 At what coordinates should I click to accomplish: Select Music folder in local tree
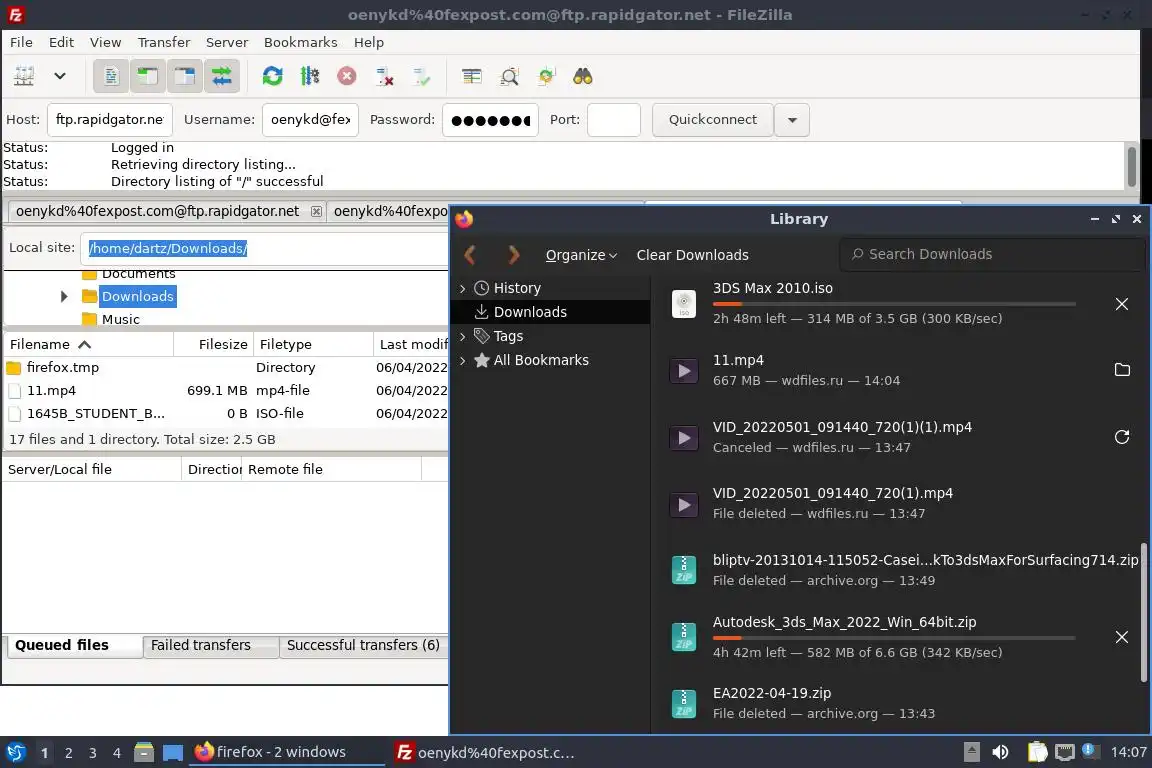[120, 319]
